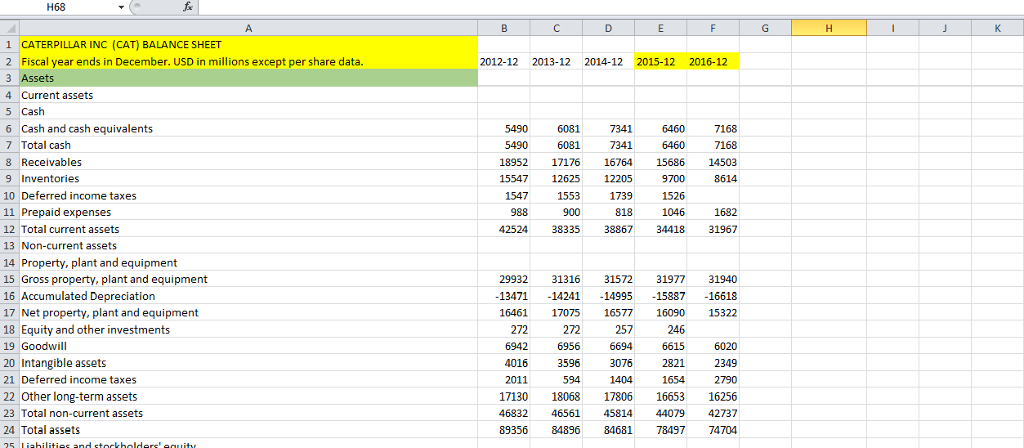Open the Name Box dropdown arrow
The height and width of the screenshot is (448, 1024).
(x=120, y=7)
